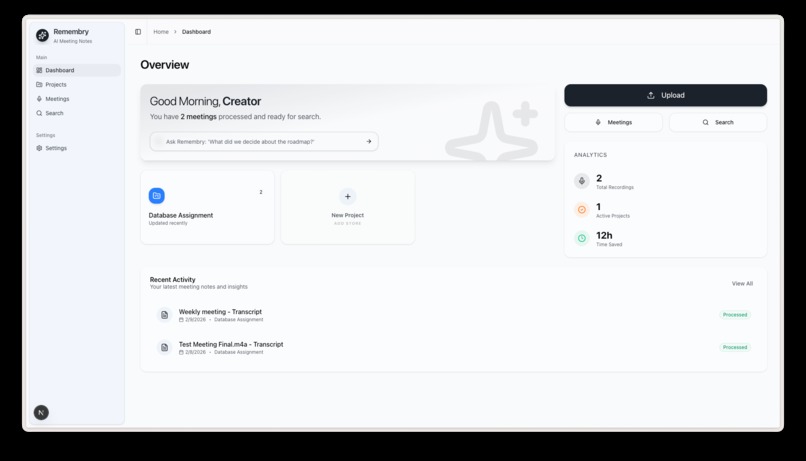
Task: Click the orange Active Projects icon
Action: 581,210
